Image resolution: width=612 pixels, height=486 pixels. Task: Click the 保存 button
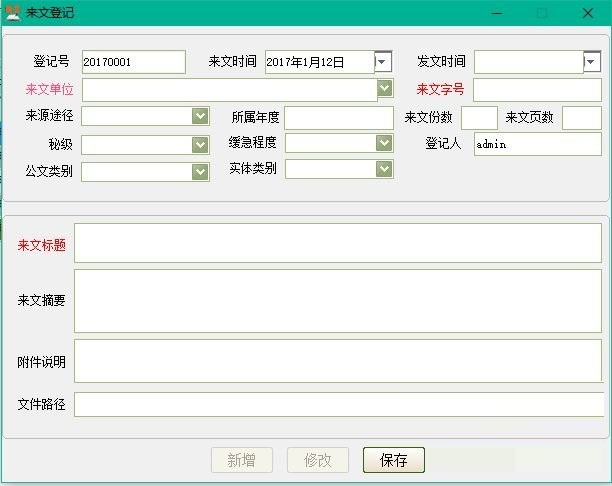click(x=393, y=460)
